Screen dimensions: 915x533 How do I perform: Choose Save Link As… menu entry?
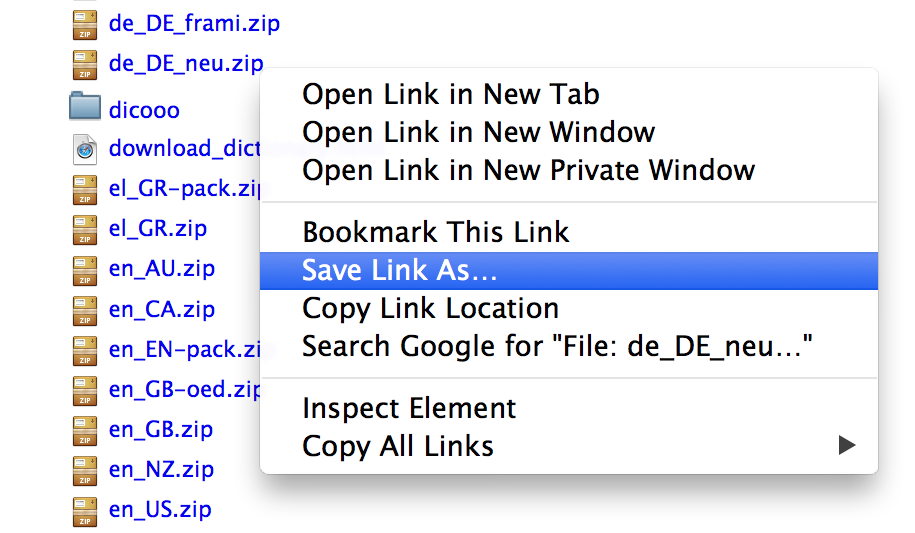point(400,271)
